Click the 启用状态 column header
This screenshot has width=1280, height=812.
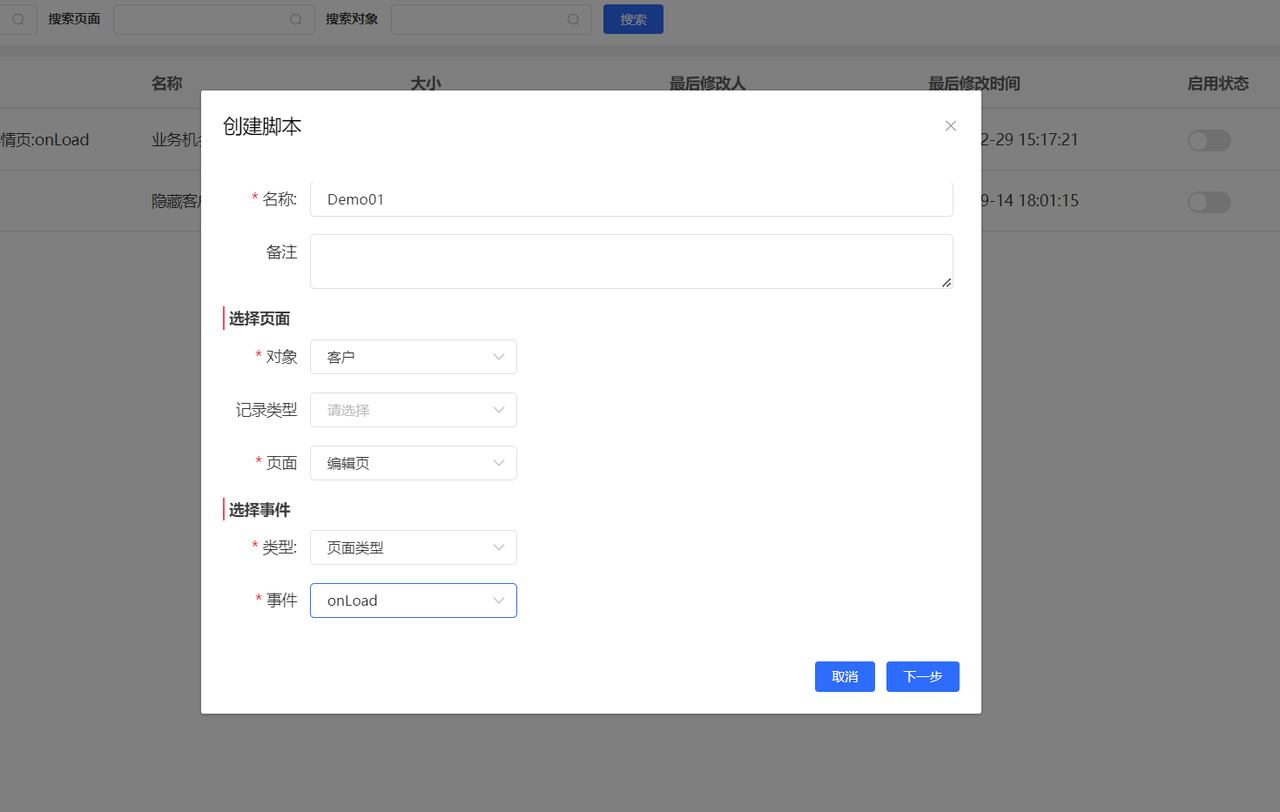(1217, 83)
